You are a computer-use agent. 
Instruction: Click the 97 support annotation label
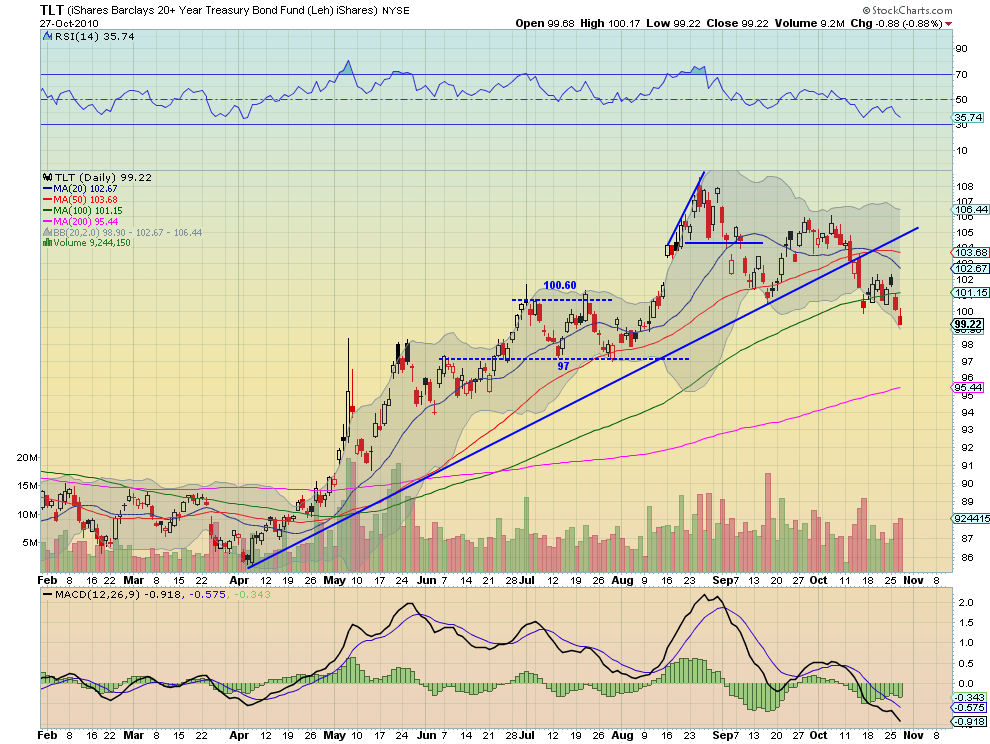point(563,366)
